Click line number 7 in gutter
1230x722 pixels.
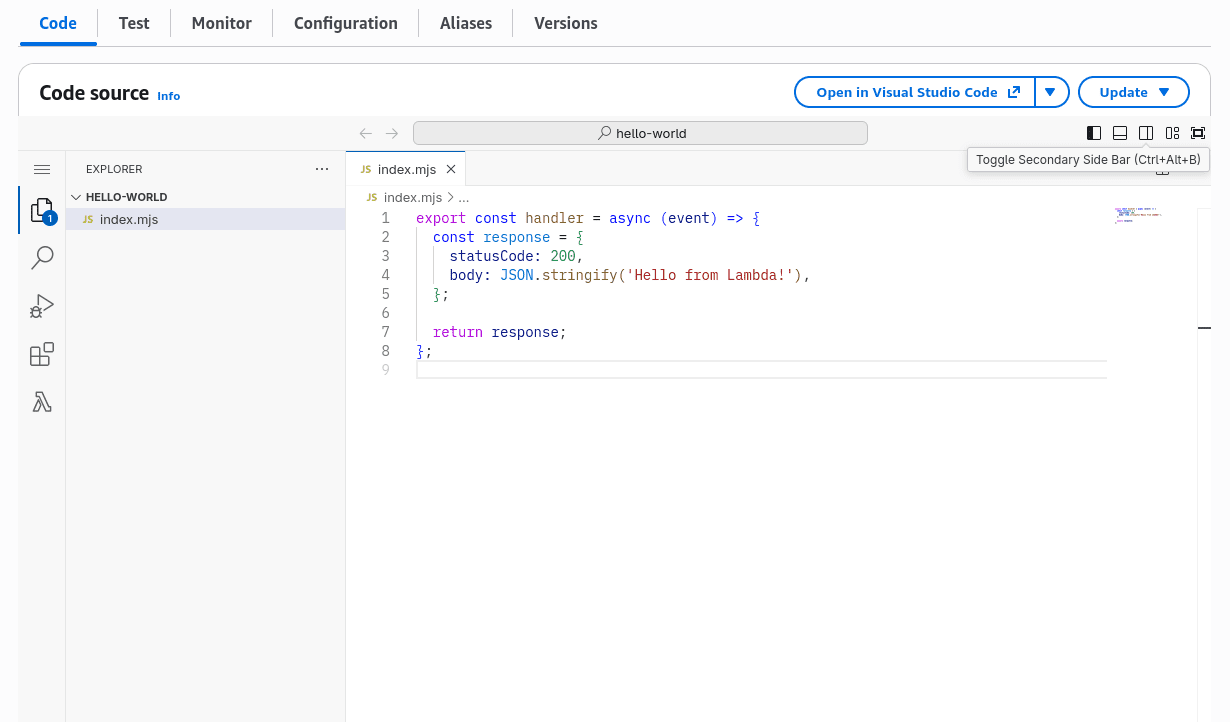tap(386, 332)
